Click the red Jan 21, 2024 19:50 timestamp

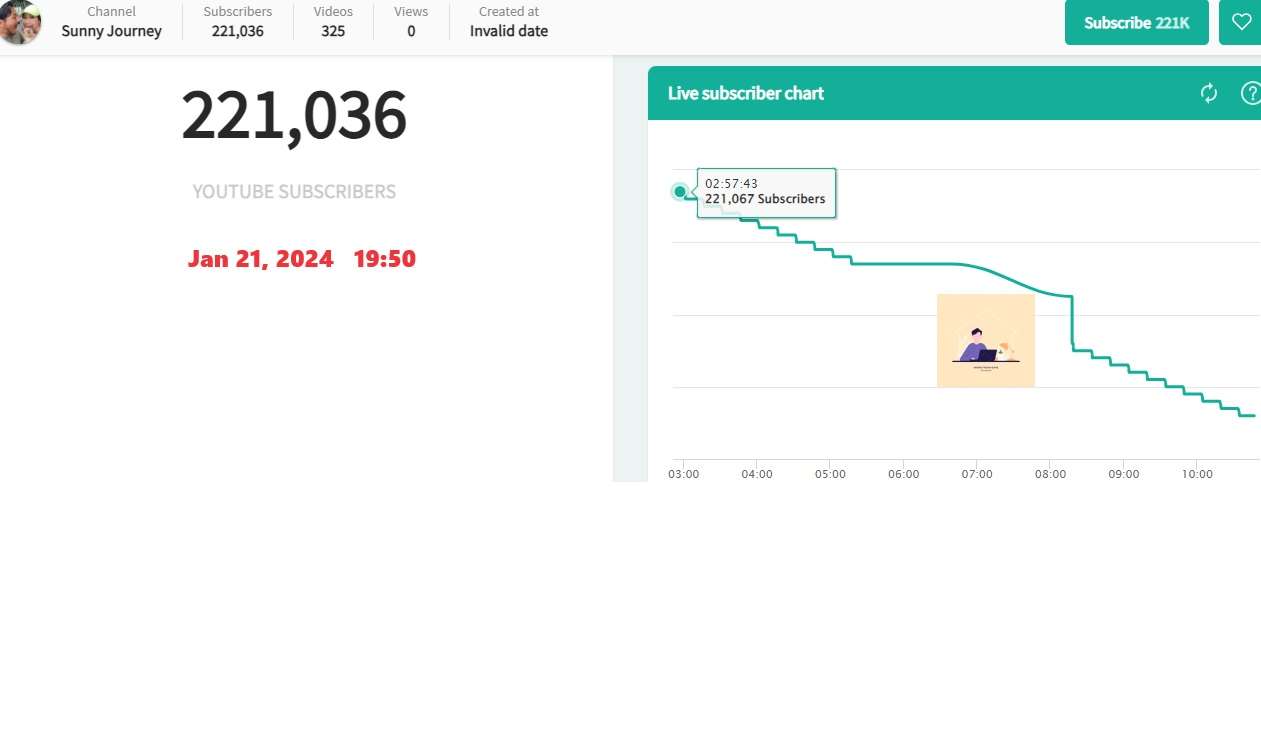point(302,259)
